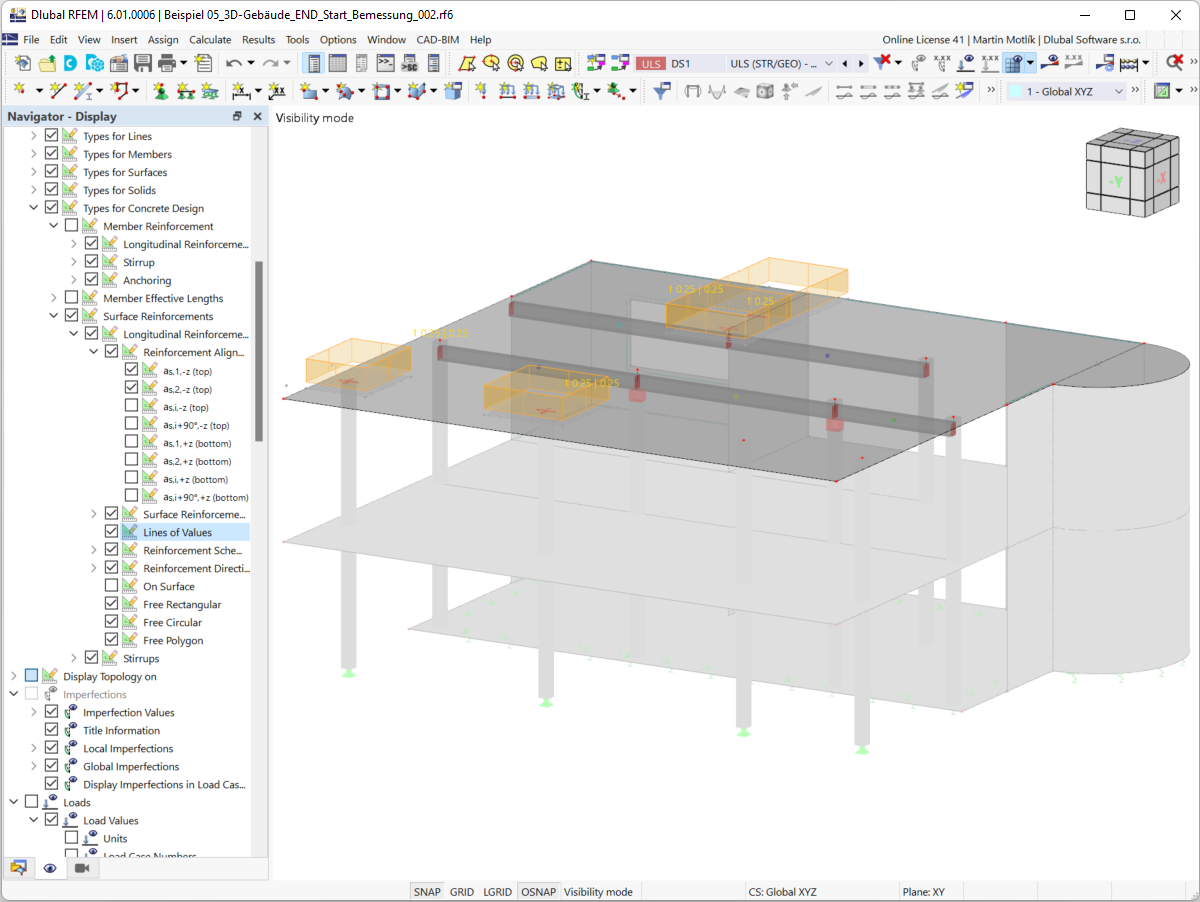This screenshot has height=902, width=1200.
Task: Open the Print icon on the toolbar
Action: (x=165, y=64)
